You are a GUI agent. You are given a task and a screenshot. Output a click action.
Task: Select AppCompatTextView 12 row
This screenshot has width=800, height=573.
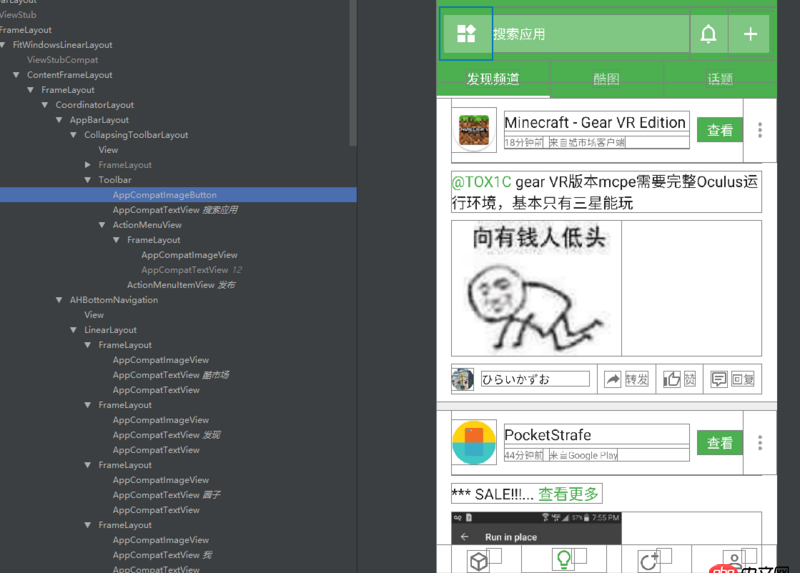point(178,270)
